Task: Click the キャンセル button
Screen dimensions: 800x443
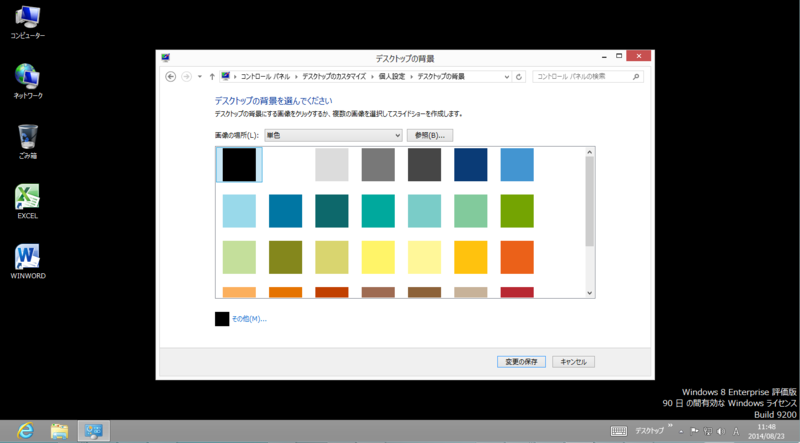Action: (573, 362)
